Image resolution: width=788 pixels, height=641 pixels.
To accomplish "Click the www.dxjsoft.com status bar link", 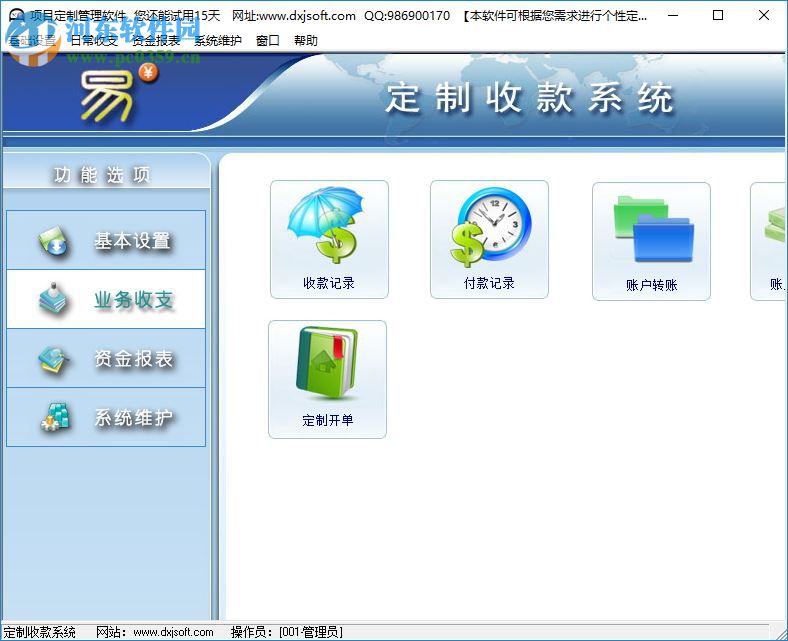I will click(x=173, y=632).
